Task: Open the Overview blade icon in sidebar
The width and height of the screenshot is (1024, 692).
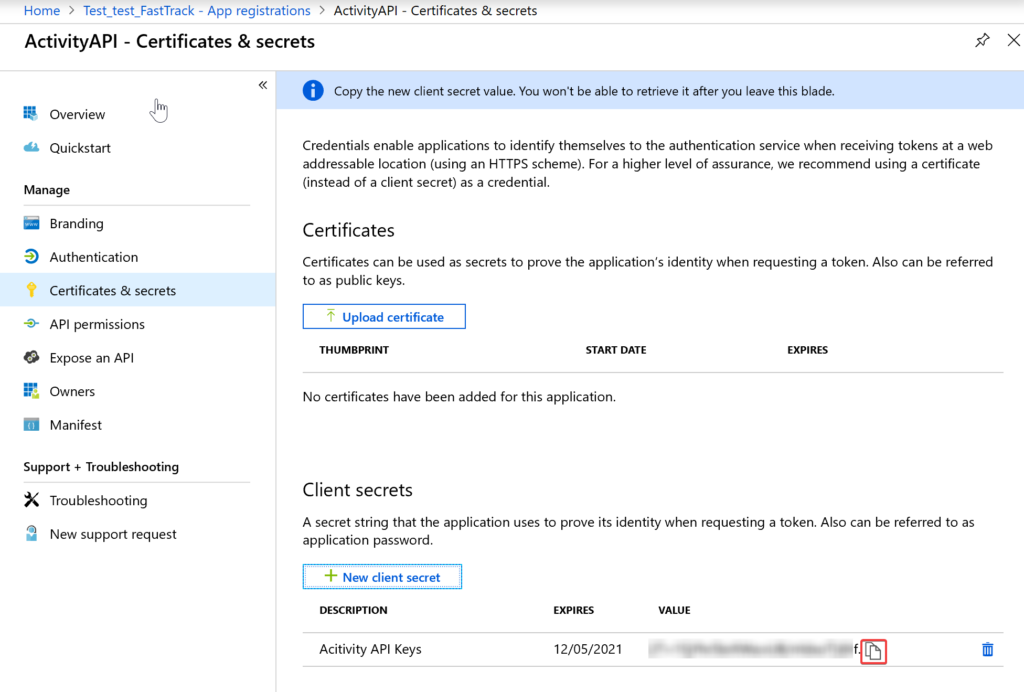Action: point(33,114)
